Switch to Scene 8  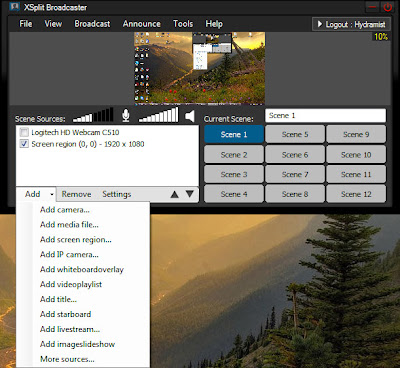(x=295, y=194)
